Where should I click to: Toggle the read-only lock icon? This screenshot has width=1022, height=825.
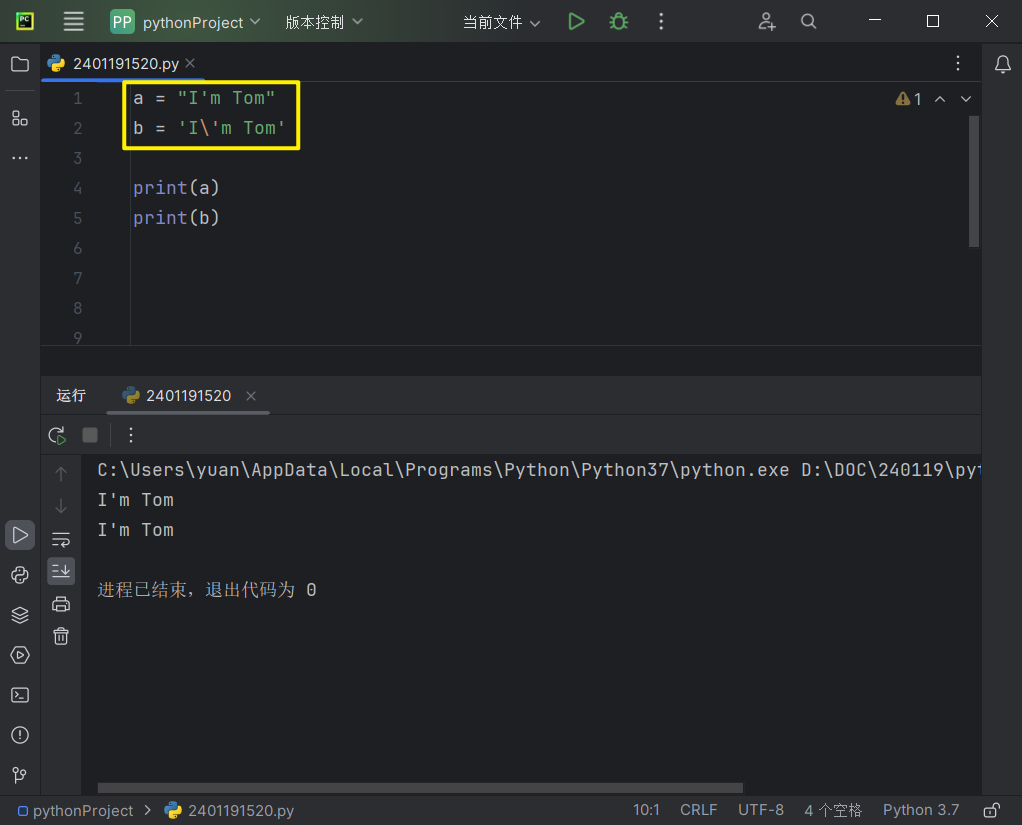[x=991, y=810]
